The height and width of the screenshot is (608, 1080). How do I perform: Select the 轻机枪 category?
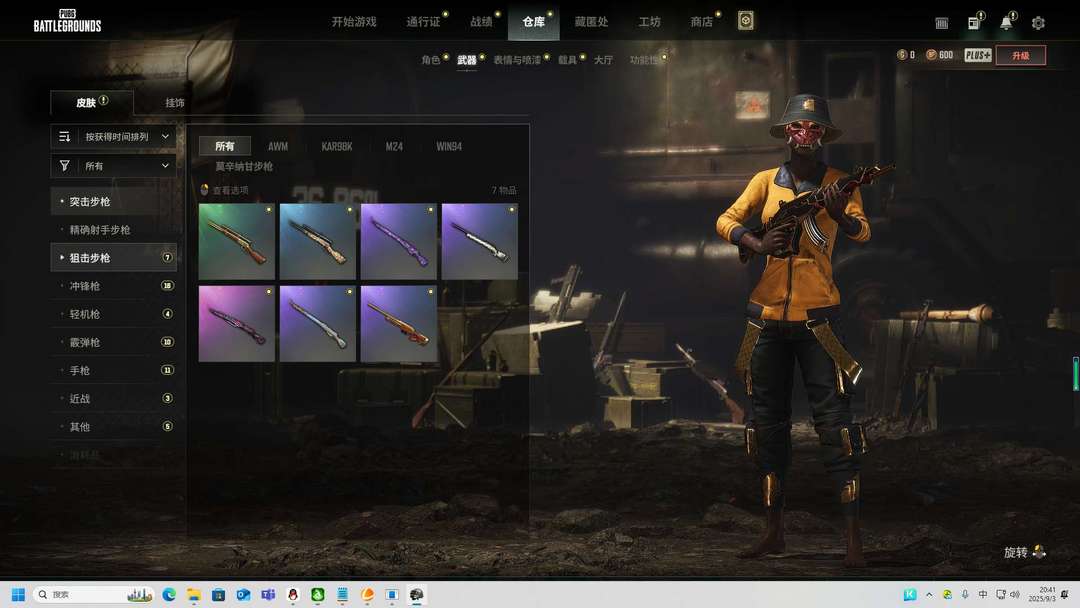[x=114, y=314]
